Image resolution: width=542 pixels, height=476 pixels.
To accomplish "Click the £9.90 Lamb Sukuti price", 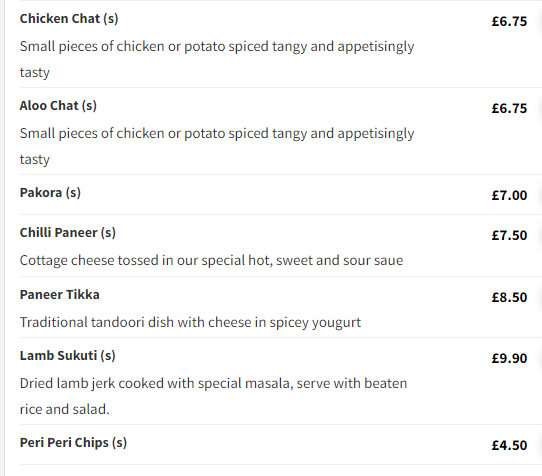I will [509, 358].
